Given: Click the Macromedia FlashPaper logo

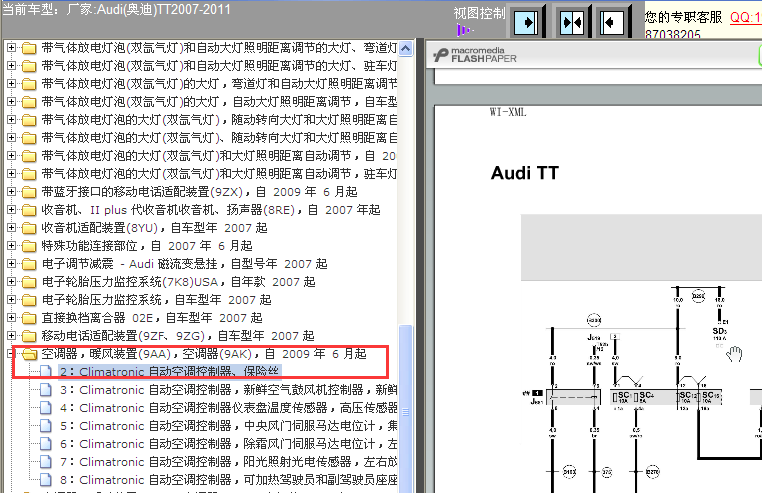Looking at the screenshot, I should tap(475, 55).
